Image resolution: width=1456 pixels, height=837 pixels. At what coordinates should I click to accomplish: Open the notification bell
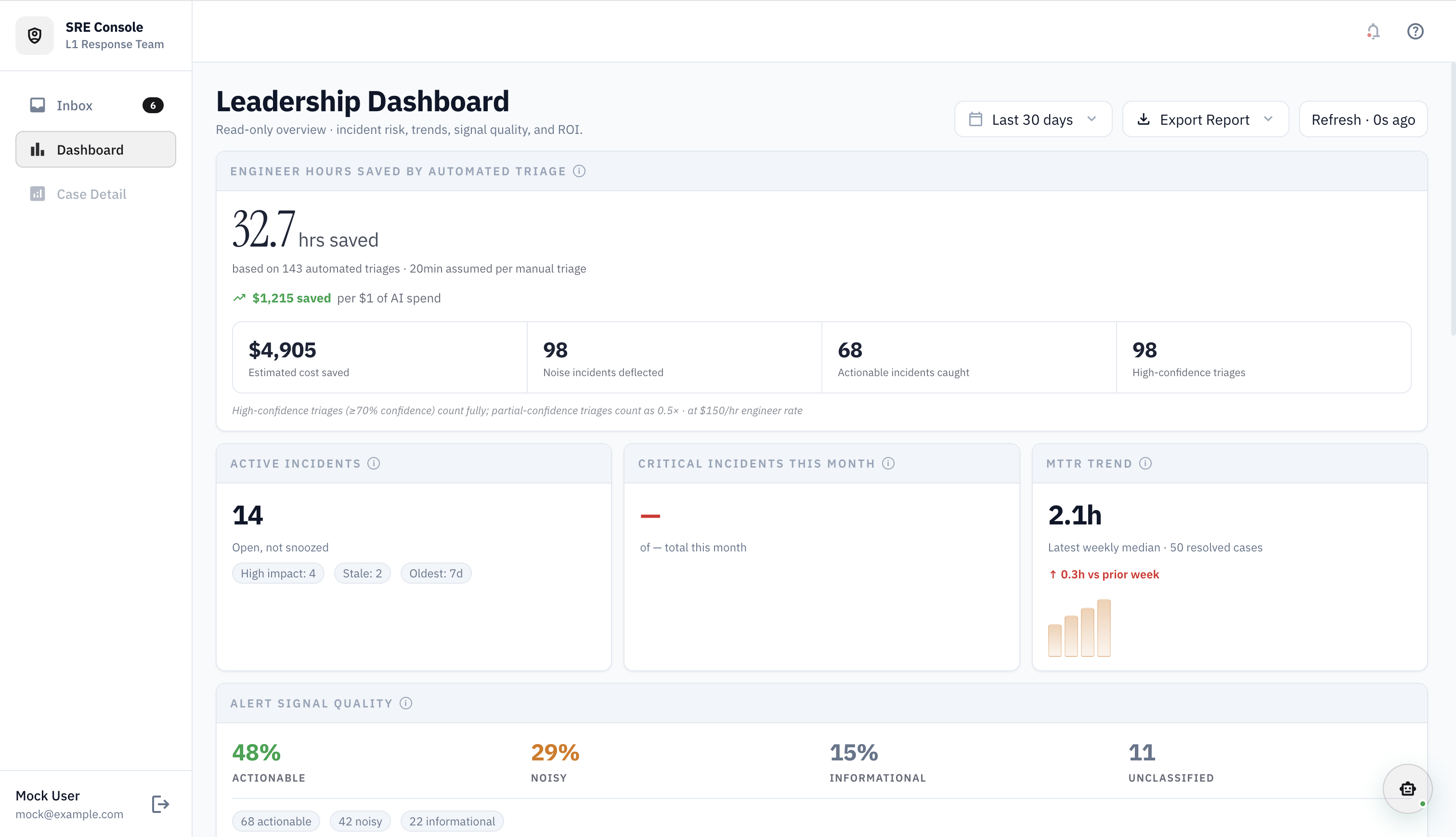click(x=1373, y=32)
